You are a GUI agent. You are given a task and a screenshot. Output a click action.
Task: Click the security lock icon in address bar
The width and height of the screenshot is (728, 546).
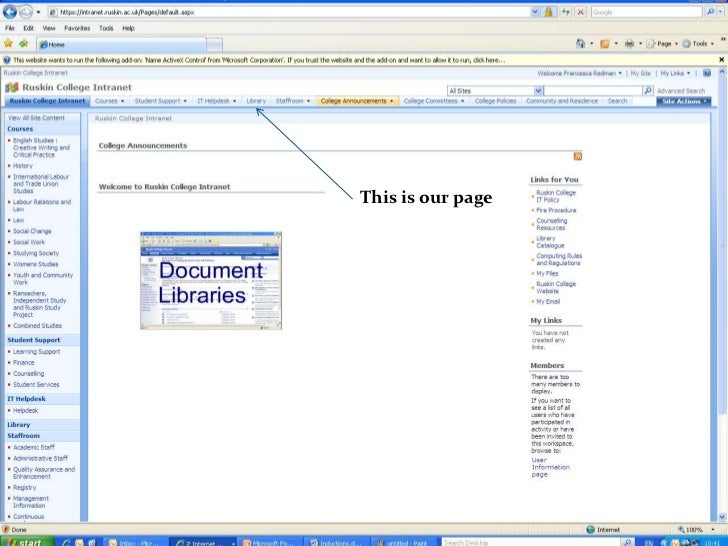point(549,12)
